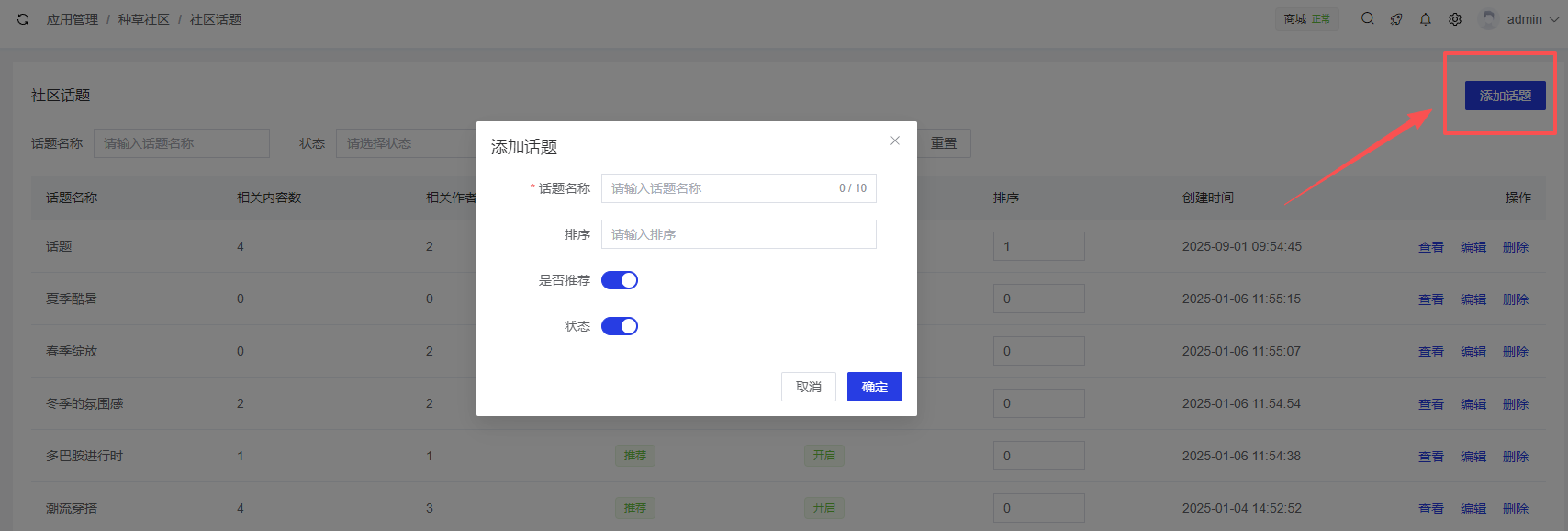The image size is (1568, 531).
Task: Focus the 排序 input in dialog
Action: [x=738, y=234]
